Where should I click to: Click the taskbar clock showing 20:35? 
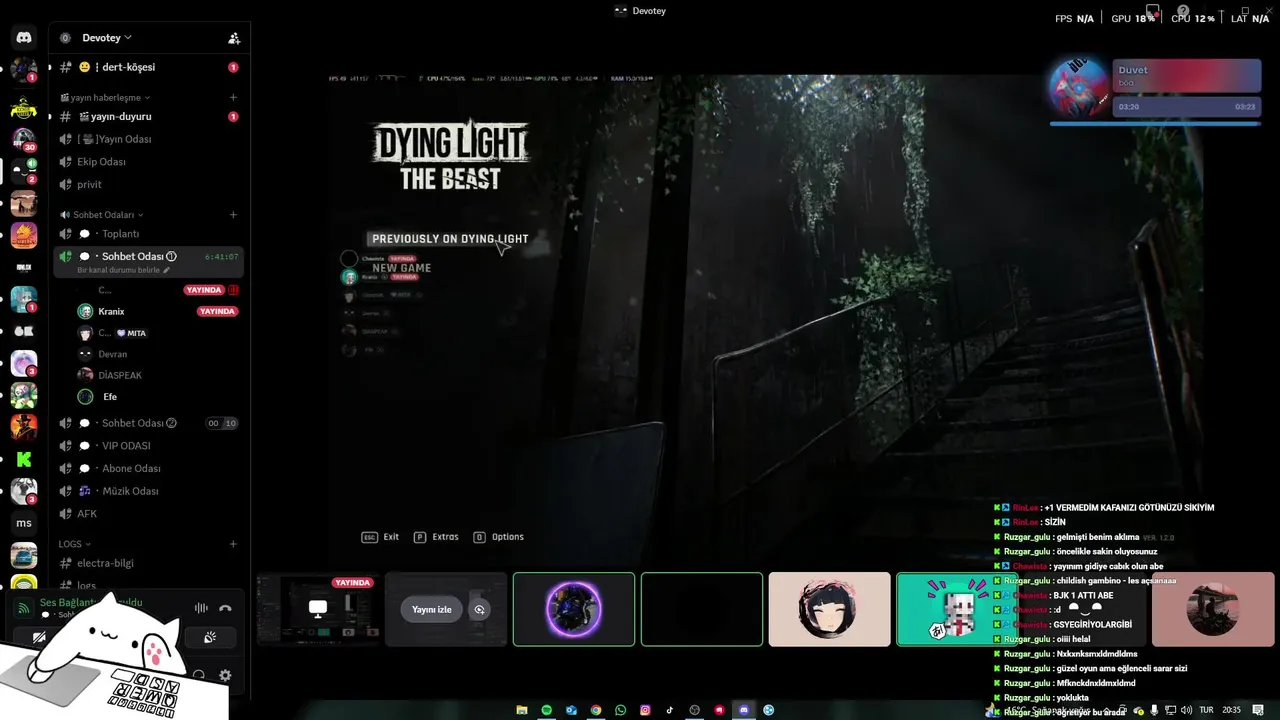[x=1231, y=710]
